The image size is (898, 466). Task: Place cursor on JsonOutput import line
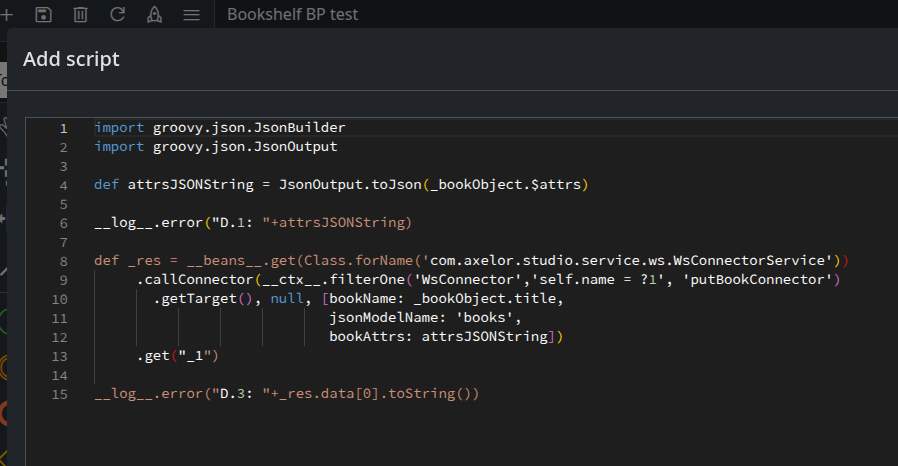click(x=215, y=147)
